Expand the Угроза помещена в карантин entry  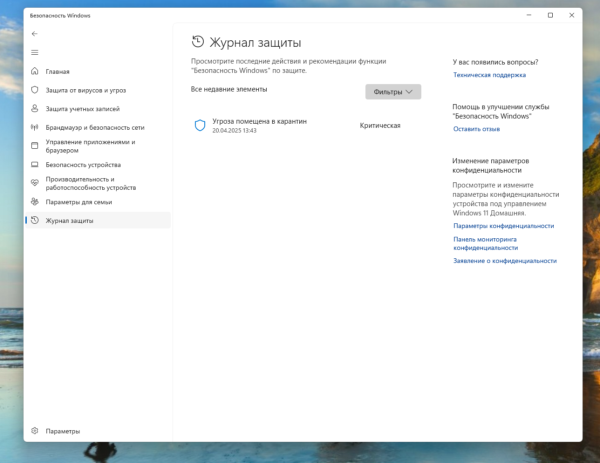306,126
